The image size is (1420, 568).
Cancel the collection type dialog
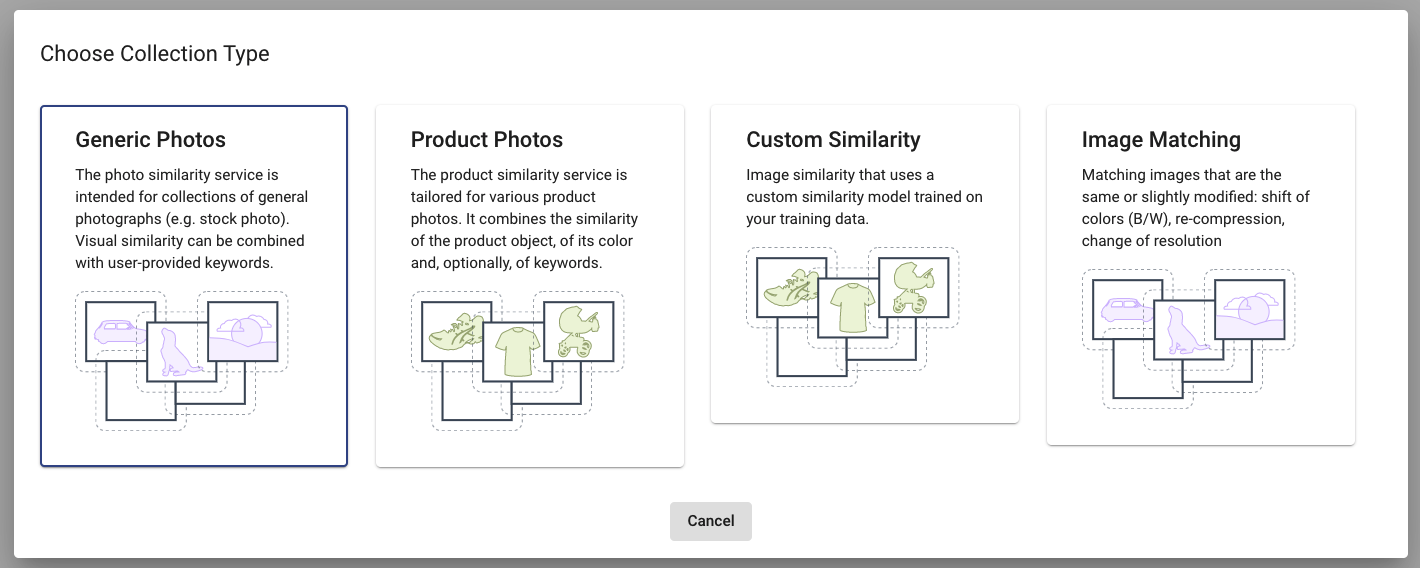pos(711,521)
